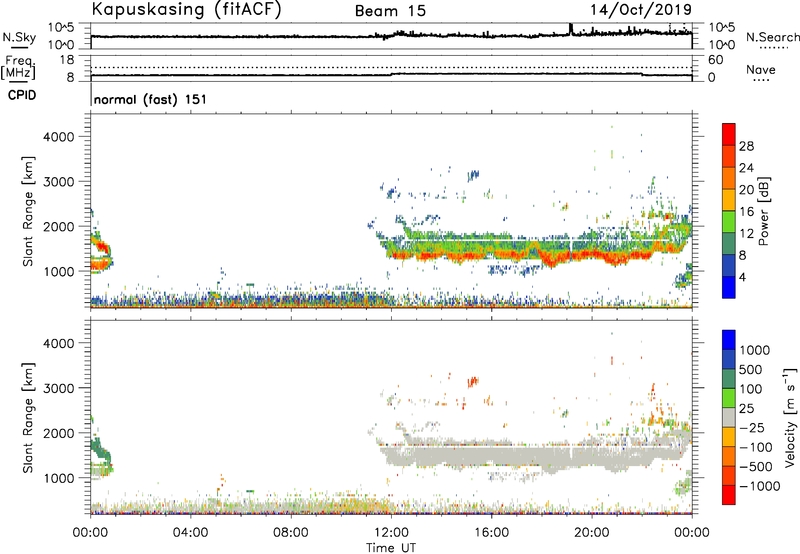800x554 pixels.
Task: Click the '16:00' time axis label
Action: click(491, 533)
